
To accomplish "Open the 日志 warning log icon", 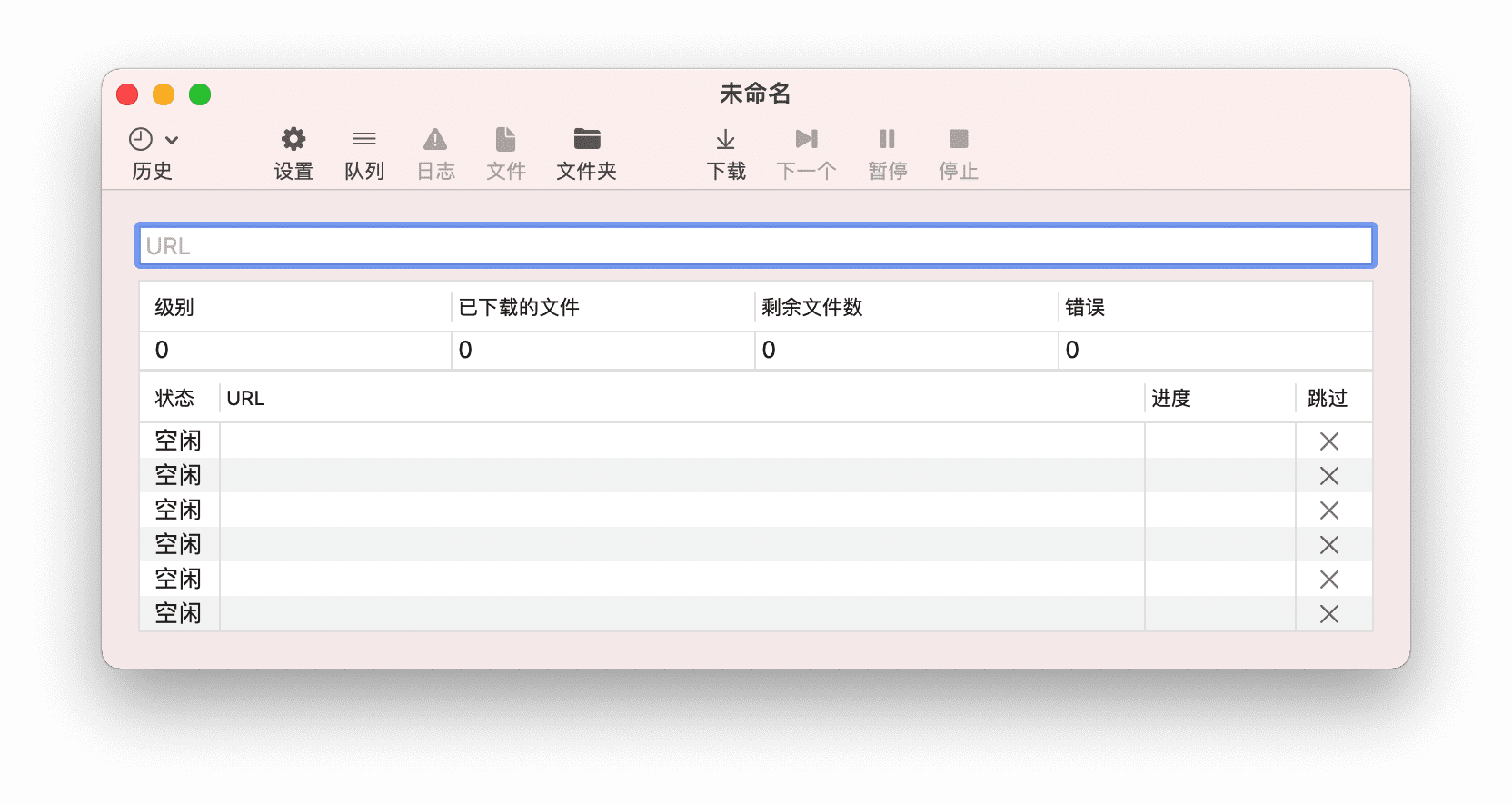I will 435,139.
